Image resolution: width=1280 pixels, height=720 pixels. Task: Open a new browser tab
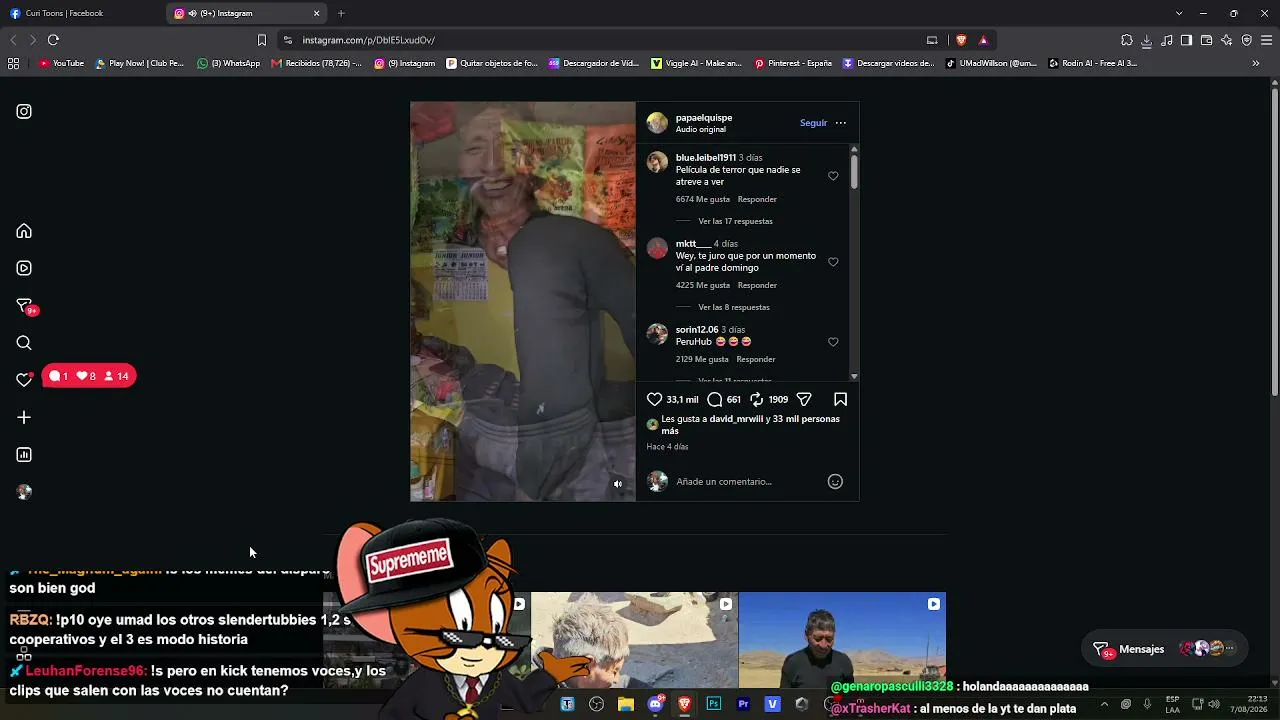tap(341, 13)
